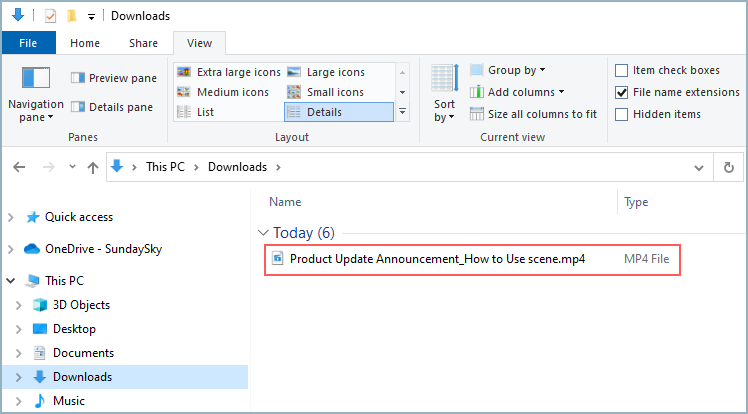Image resolution: width=748 pixels, height=414 pixels.
Task: Select the Product Update Announcement mp4 file
Action: tap(436, 259)
